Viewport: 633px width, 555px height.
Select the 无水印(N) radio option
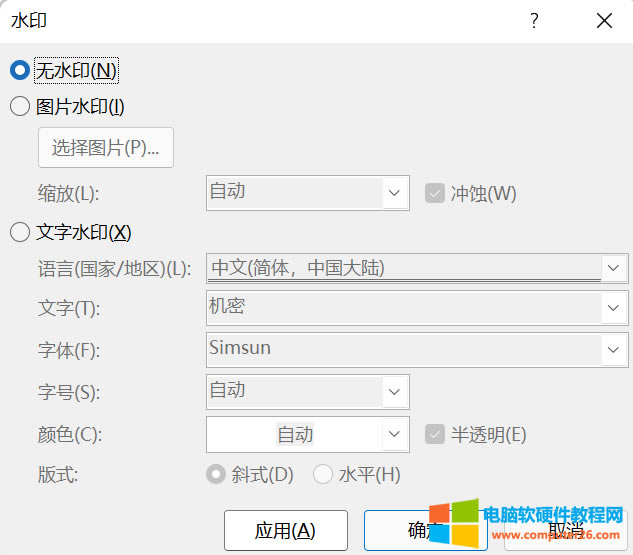(x=19, y=71)
